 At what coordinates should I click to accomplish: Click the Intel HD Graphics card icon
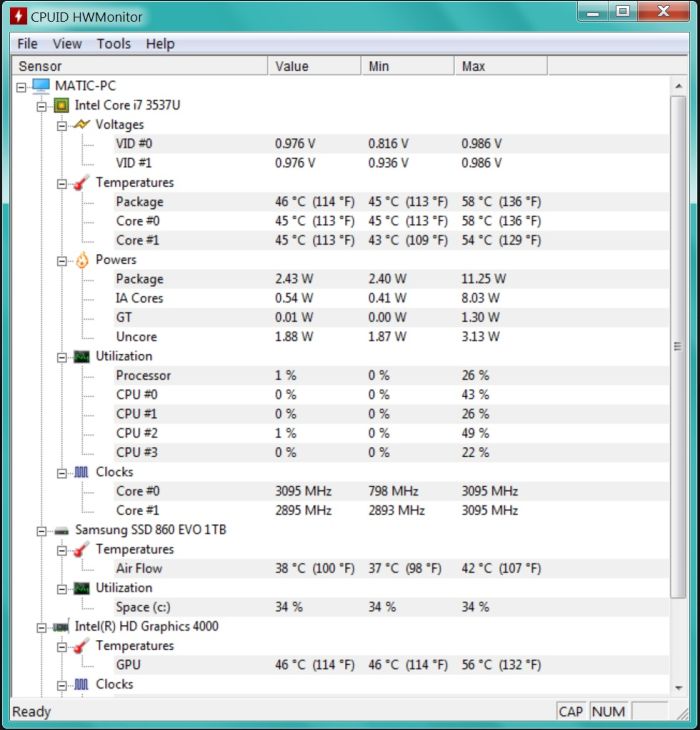pos(61,627)
